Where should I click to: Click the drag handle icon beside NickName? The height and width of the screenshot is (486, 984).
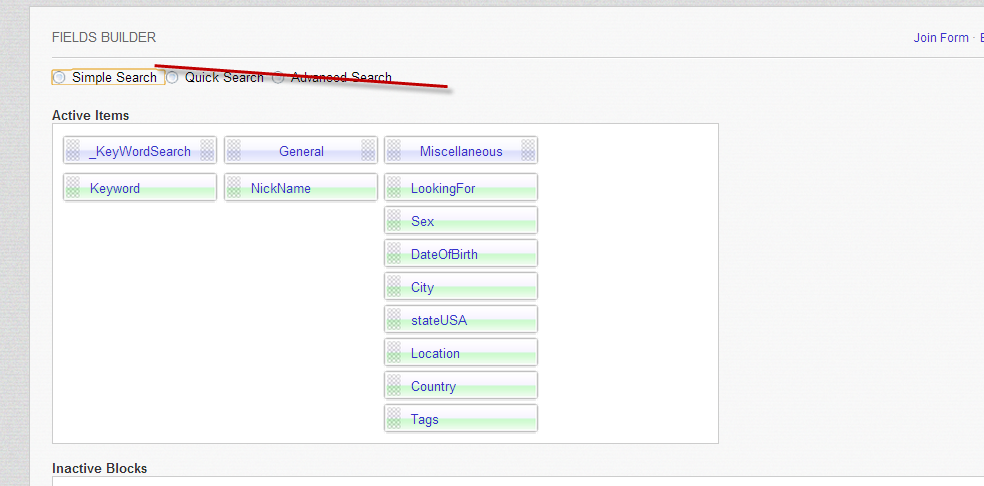click(234, 188)
